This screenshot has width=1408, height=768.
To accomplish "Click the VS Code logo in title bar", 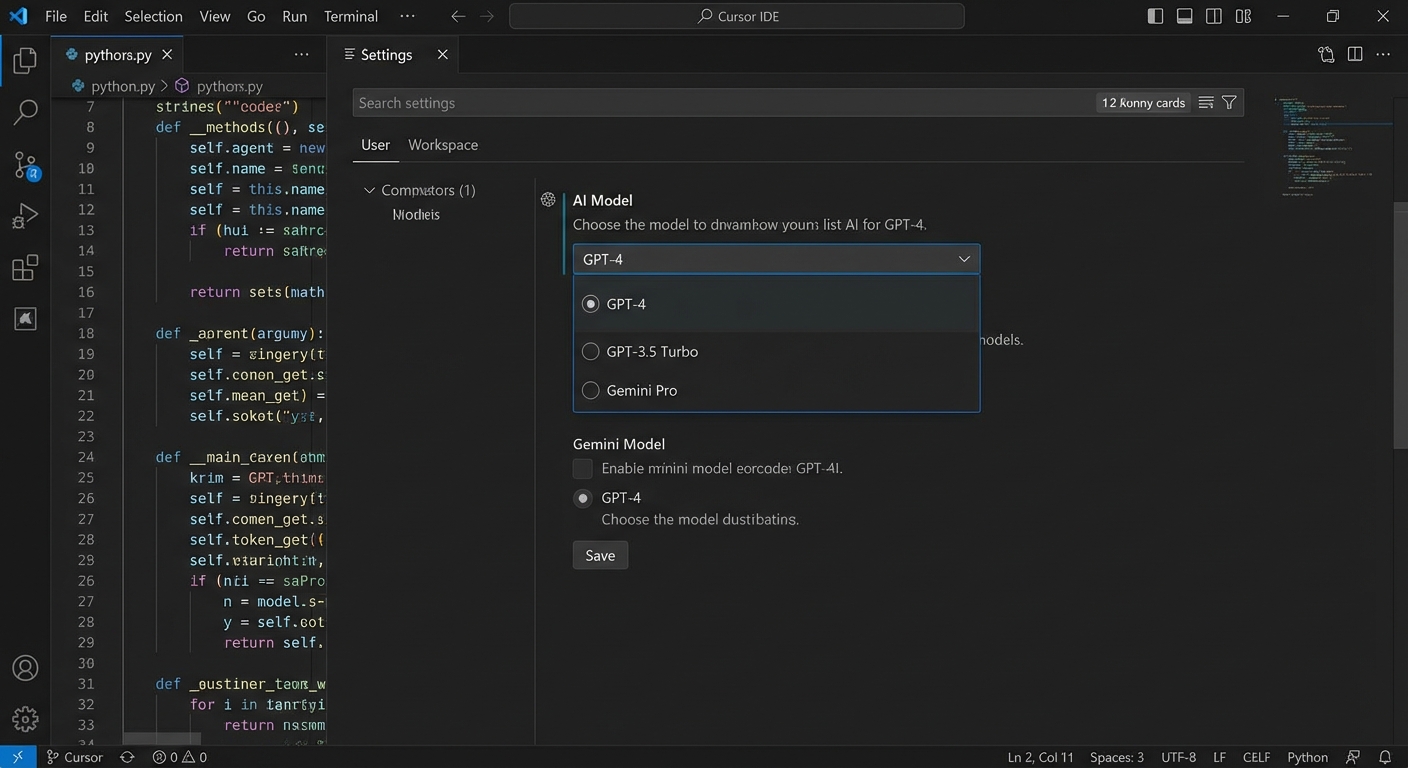I will pyautogui.click(x=18, y=16).
